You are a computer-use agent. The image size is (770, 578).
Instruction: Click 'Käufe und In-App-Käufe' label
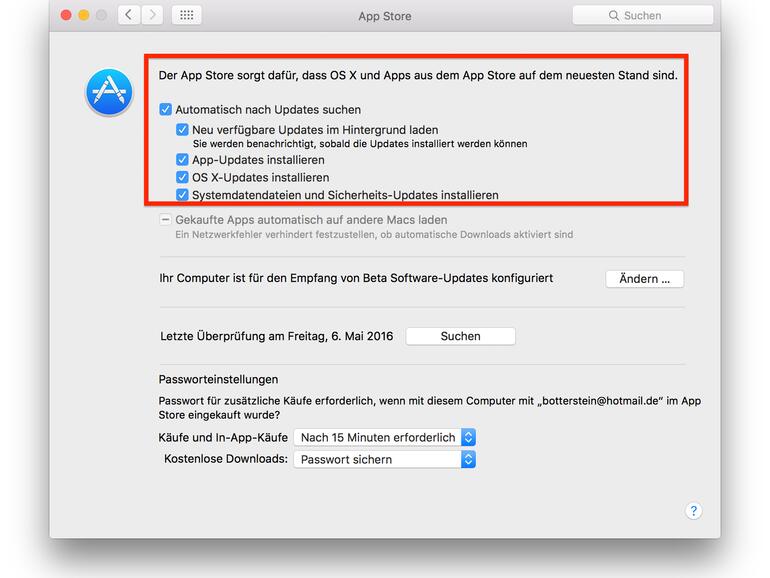(x=223, y=438)
